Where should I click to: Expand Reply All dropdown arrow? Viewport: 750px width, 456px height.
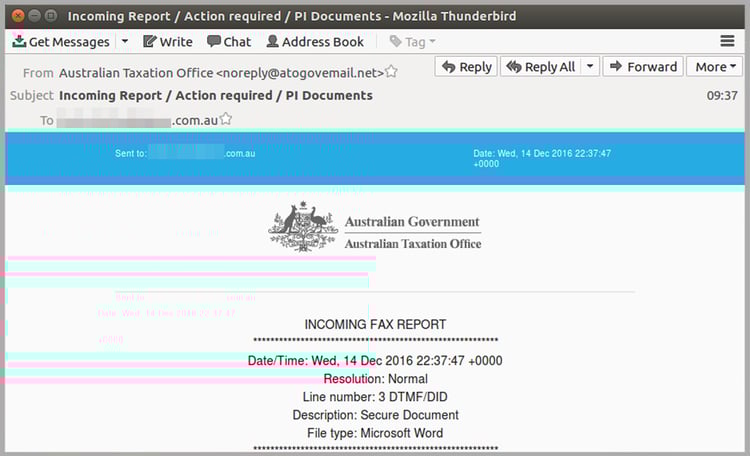point(590,66)
